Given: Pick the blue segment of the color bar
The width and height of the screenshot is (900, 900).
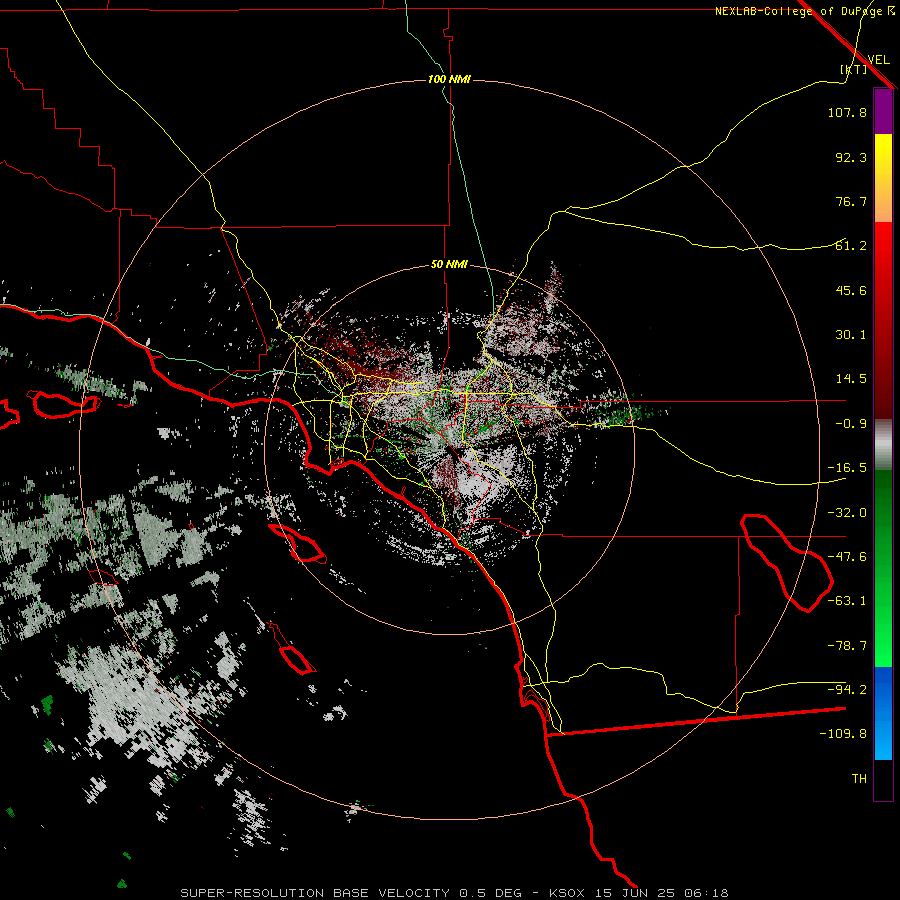Looking at the screenshot, I should pos(883,713).
